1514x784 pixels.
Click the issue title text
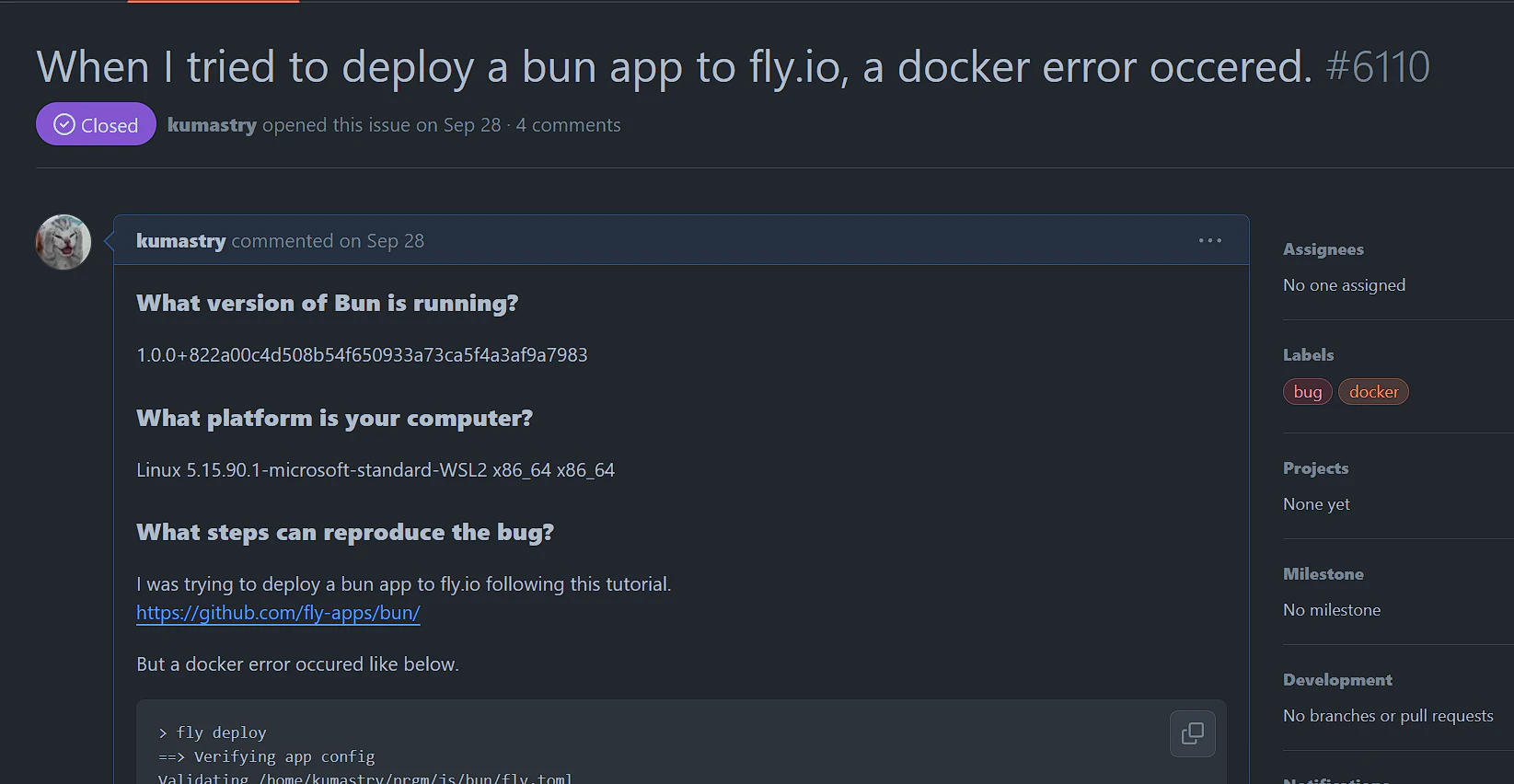pyautogui.click(x=674, y=67)
